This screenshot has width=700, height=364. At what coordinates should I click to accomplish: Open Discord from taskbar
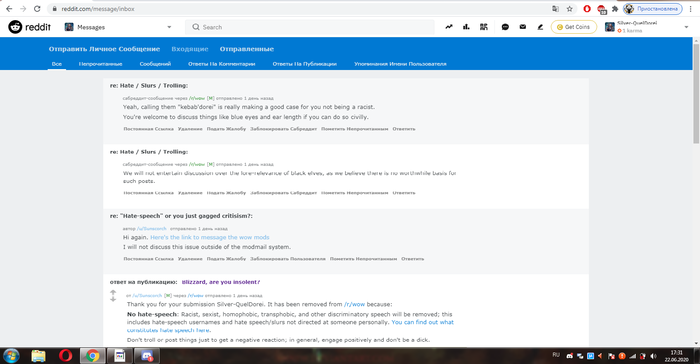[x=146, y=356]
